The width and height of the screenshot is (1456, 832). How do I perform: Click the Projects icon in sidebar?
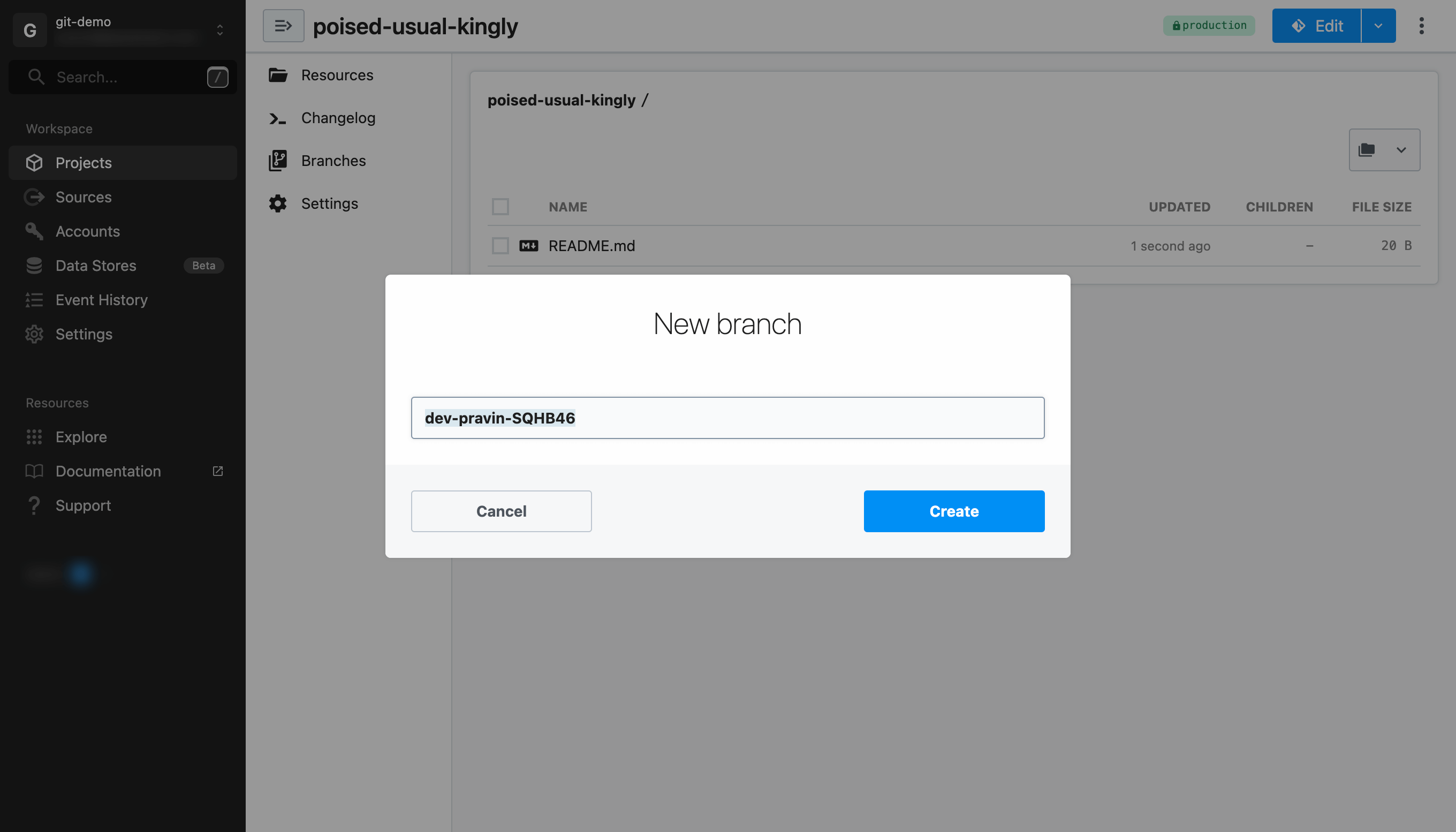point(34,162)
